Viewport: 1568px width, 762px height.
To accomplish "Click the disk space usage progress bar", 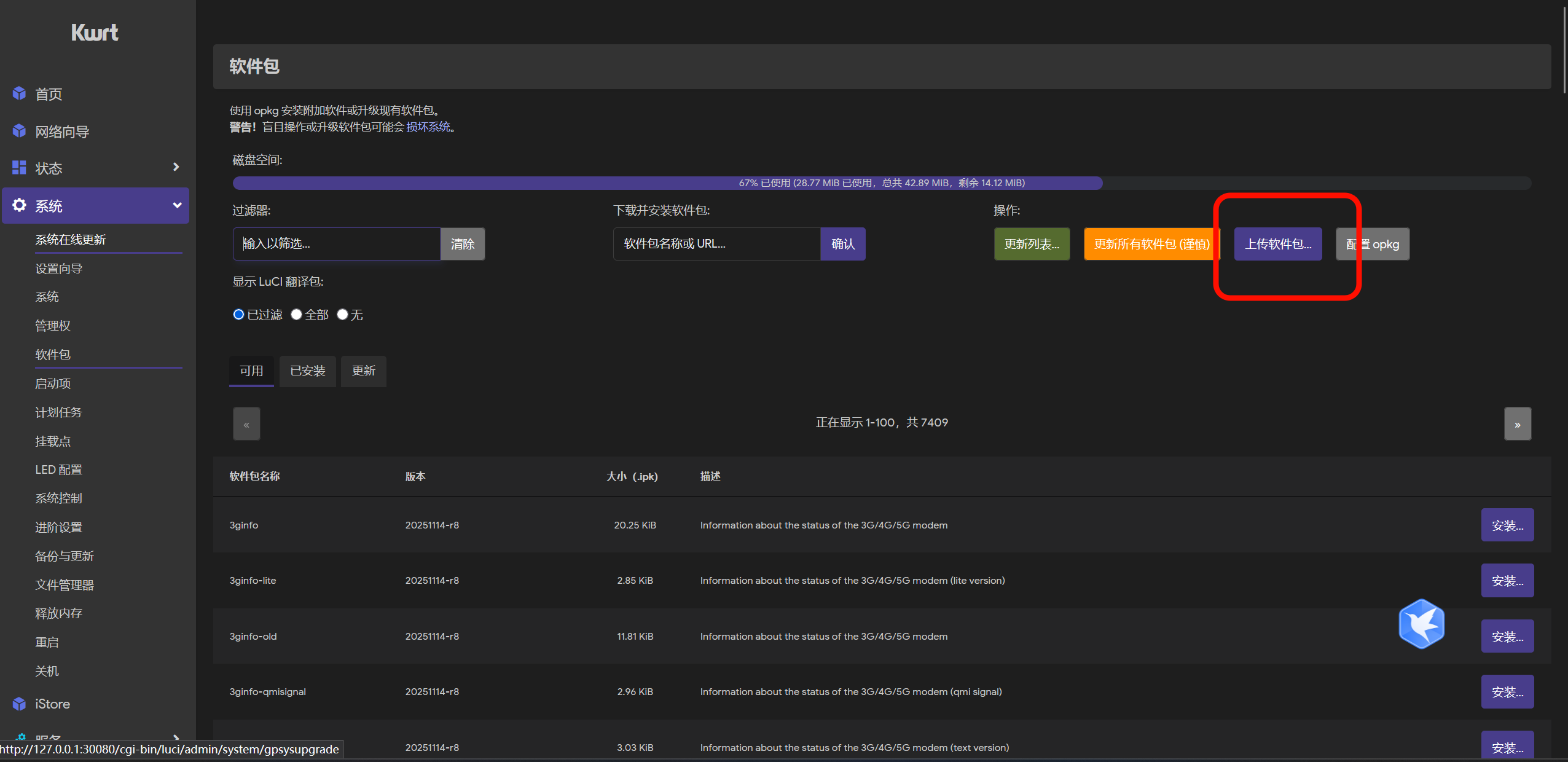I will (881, 183).
